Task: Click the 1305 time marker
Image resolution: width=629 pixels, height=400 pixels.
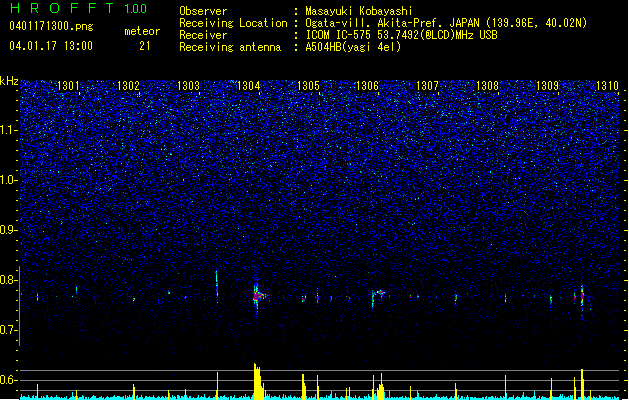Action: pos(308,86)
